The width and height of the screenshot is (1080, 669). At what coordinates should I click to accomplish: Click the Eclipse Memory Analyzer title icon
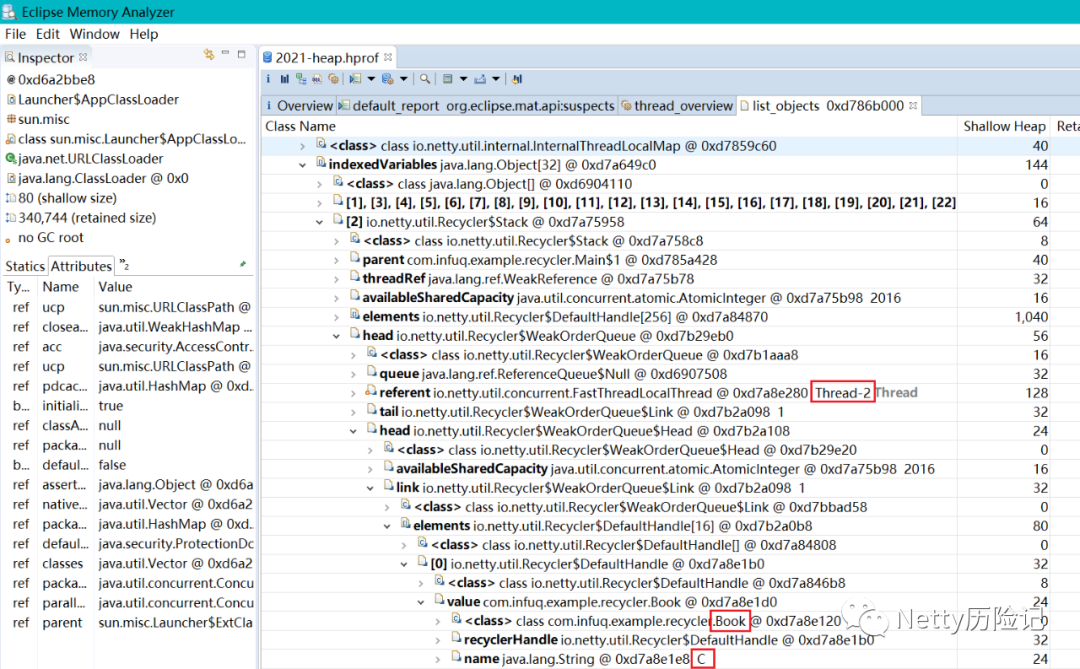tap(9, 12)
